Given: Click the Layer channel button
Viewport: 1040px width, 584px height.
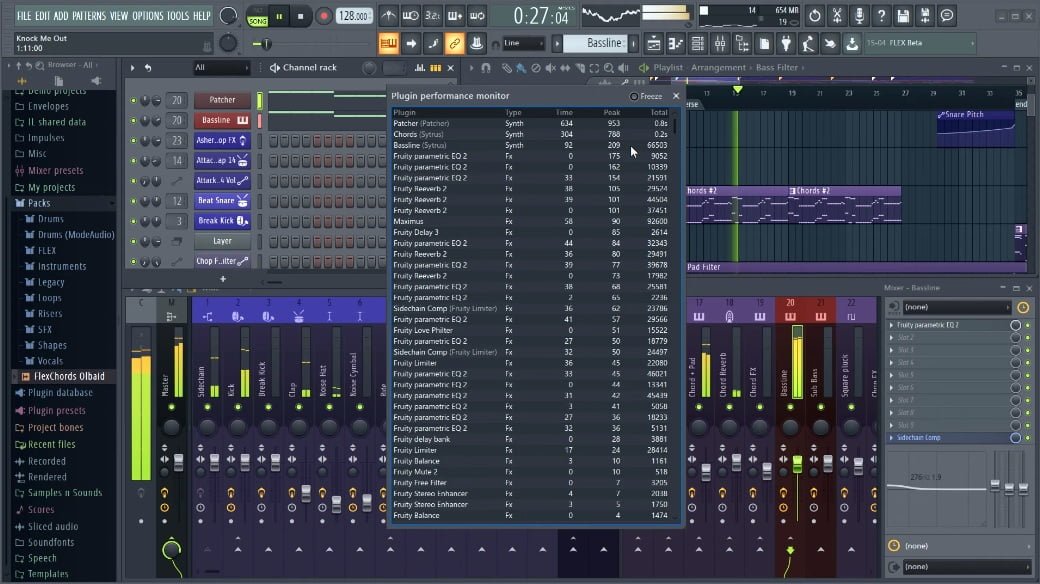Looking at the screenshot, I should [x=222, y=241].
